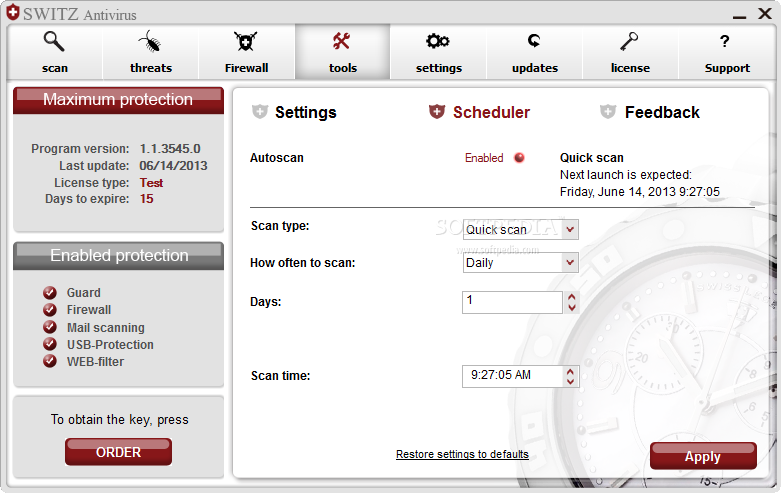This screenshot has height=493, width=781.
Task: Toggle the USB-Protection checkmark
Action: [50, 344]
